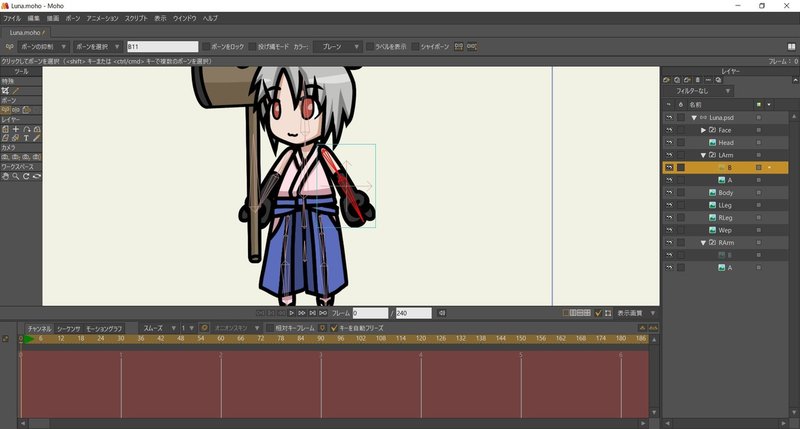Open the カラー プレーン dropdown
Screen dimensions: 800x429
(x=338, y=46)
